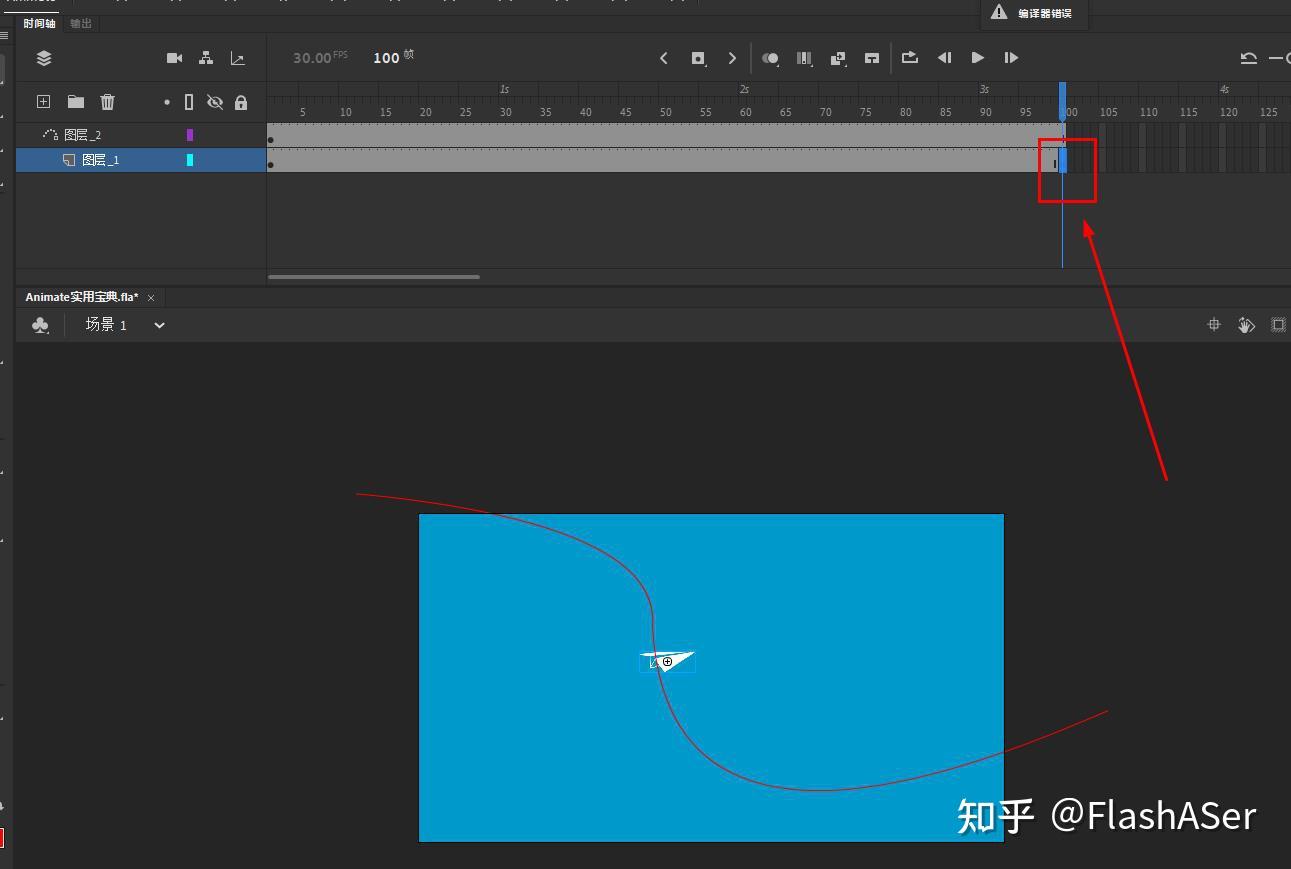This screenshot has width=1291, height=869.
Task: Close the Animate实用宝典.fla document tab
Action: tap(151, 298)
